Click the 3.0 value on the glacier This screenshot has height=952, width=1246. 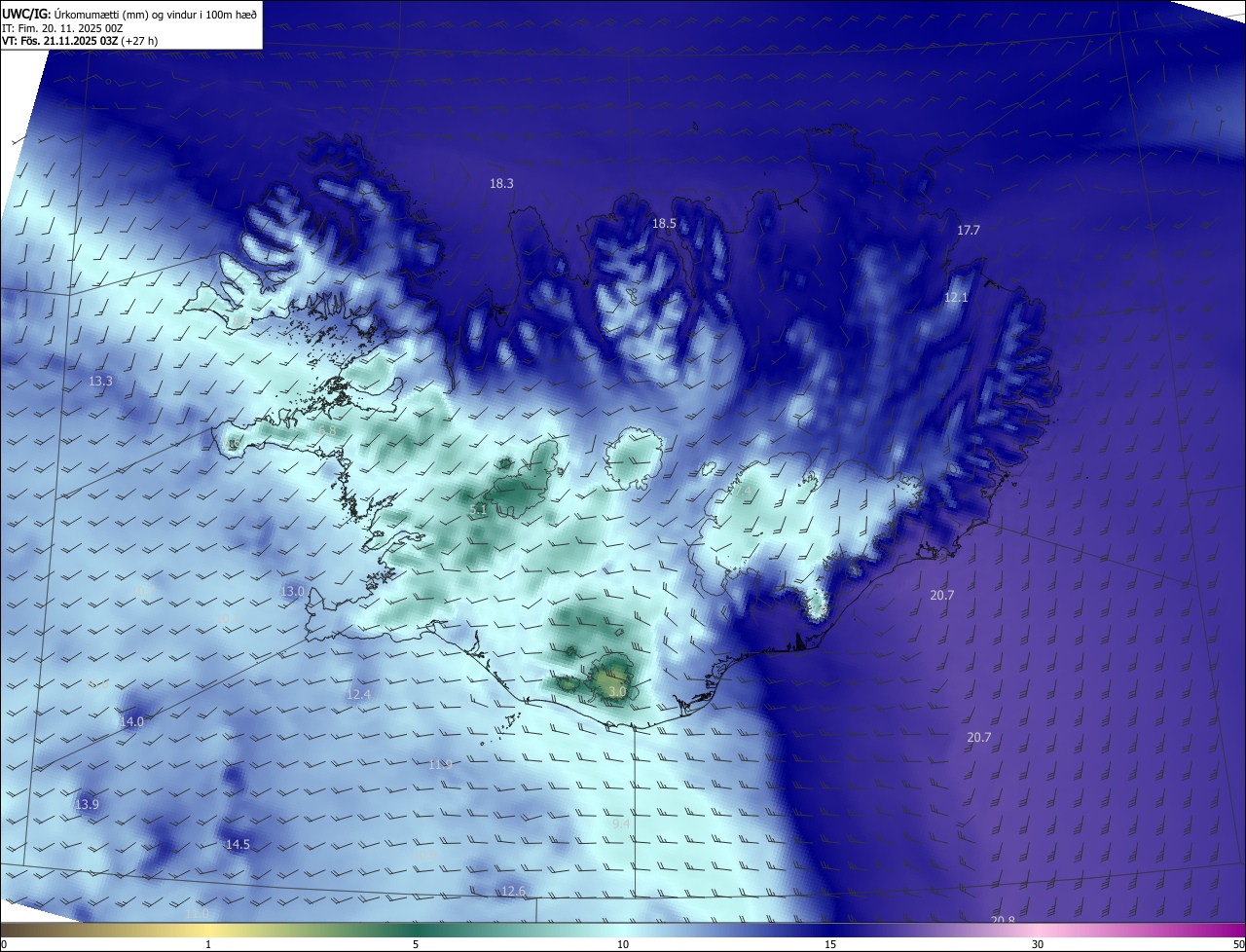coord(617,692)
